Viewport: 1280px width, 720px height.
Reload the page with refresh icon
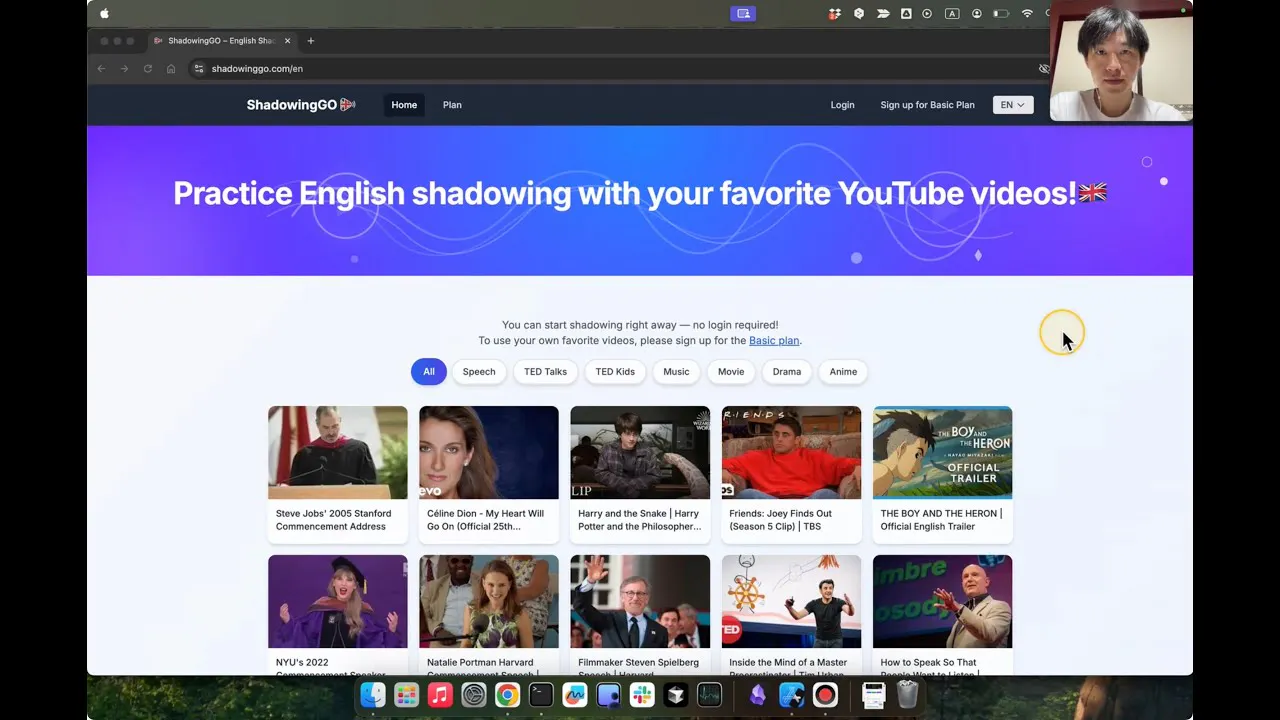pyautogui.click(x=148, y=69)
